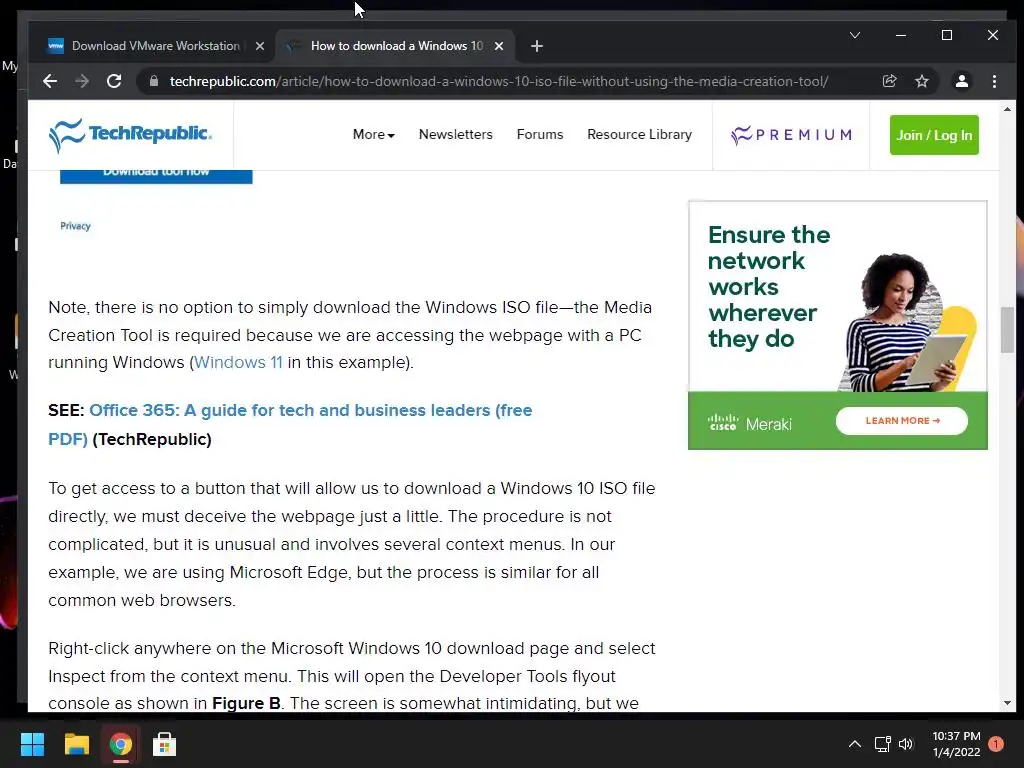Close the Download VMware Workstation tab
Viewport: 1024px width, 768px height.
point(259,46)
